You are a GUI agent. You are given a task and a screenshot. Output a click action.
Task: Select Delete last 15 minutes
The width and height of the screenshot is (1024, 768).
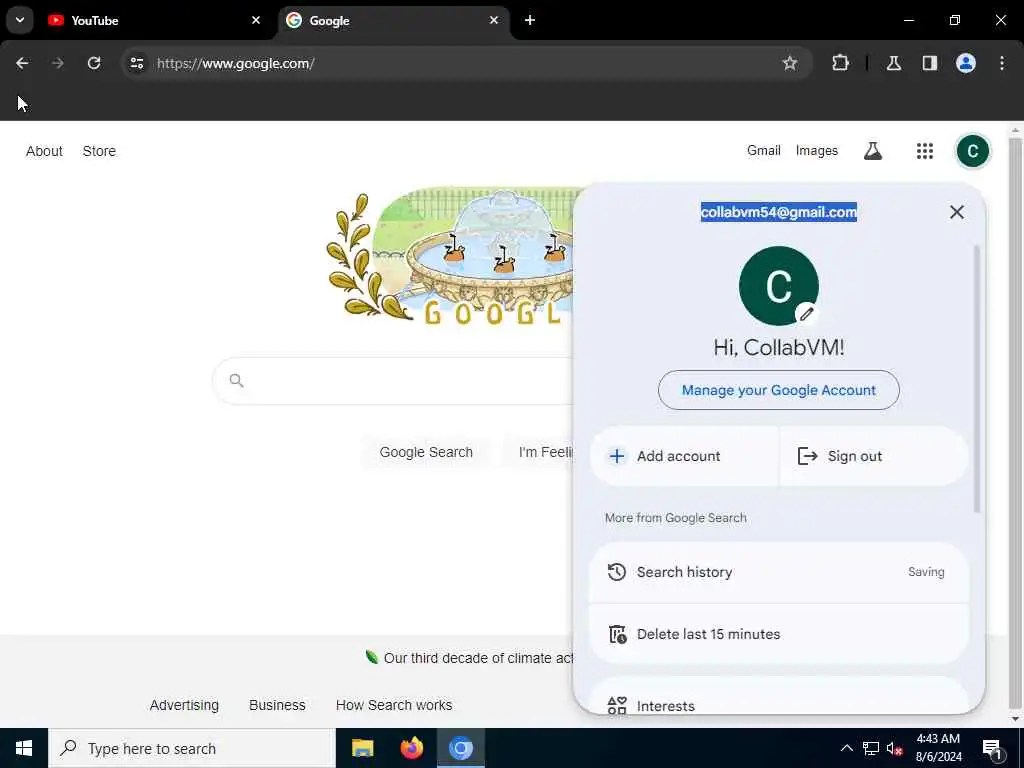(x=778, y=634)
